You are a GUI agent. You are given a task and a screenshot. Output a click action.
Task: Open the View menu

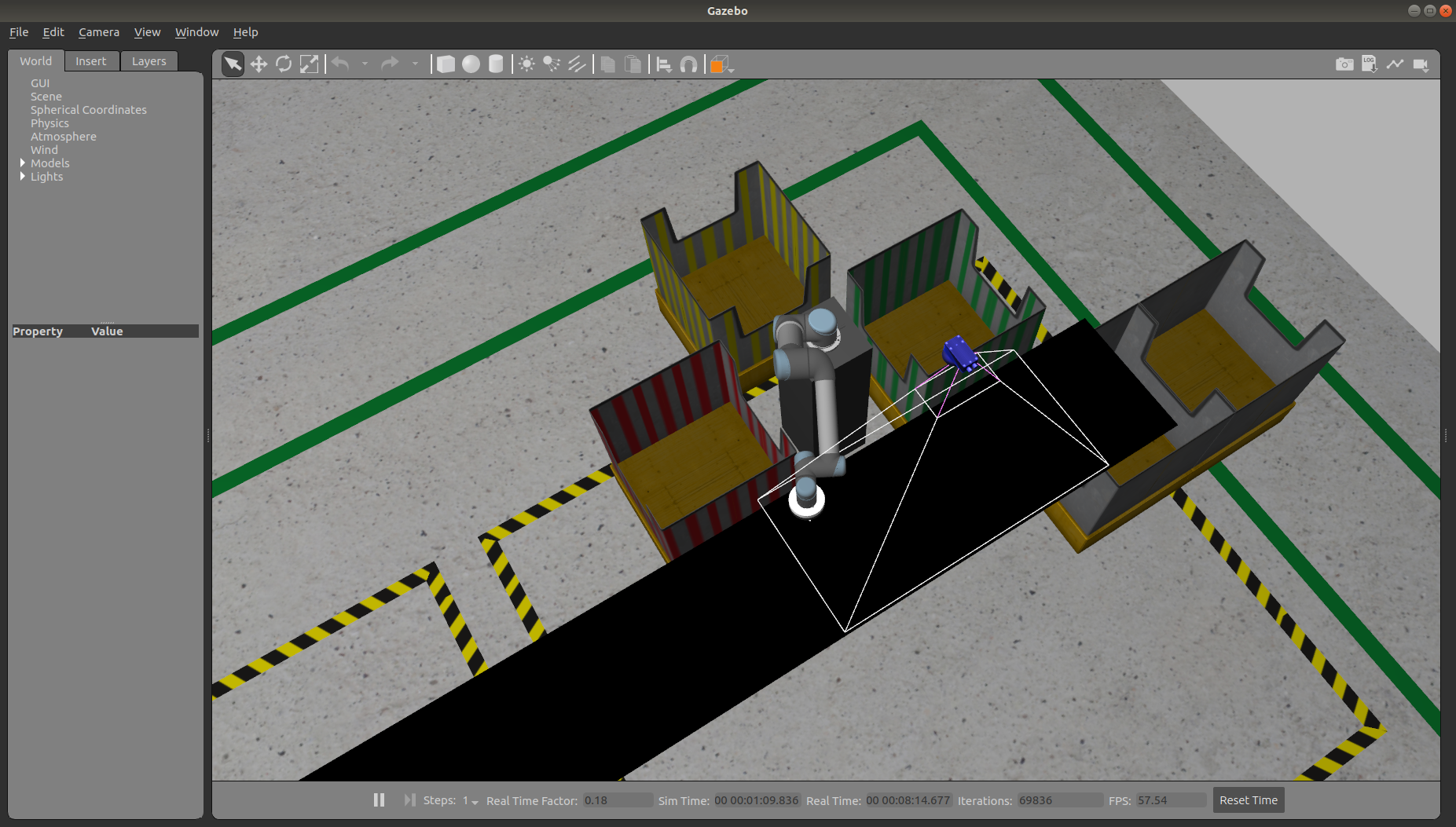coord(147,32)
